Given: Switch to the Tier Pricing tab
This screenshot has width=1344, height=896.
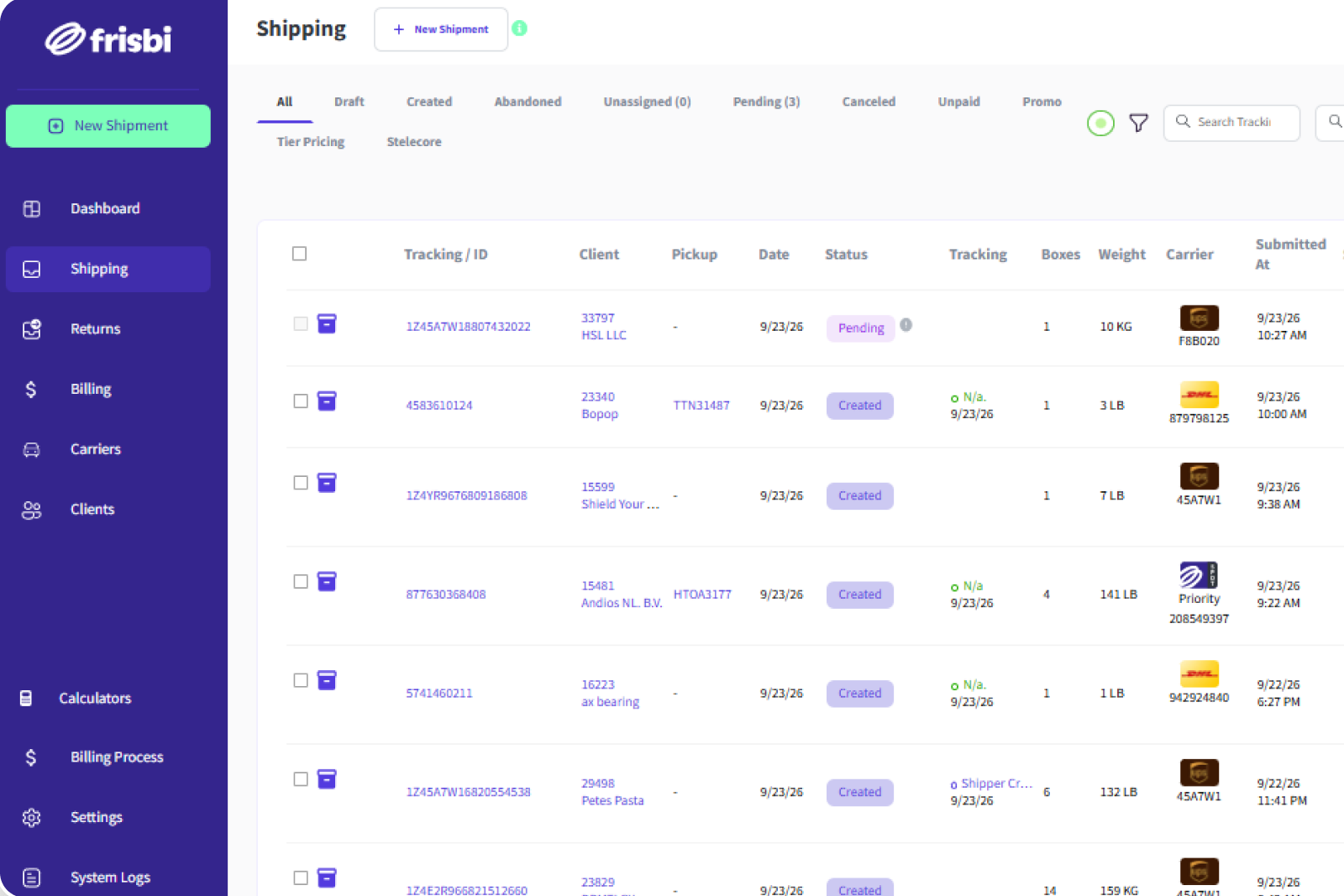Looking at the screenshot, I should (311, 142).
